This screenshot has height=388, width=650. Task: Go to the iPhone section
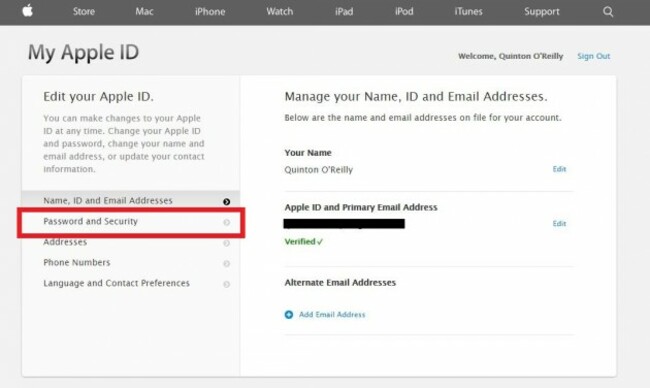coord(210,12)
